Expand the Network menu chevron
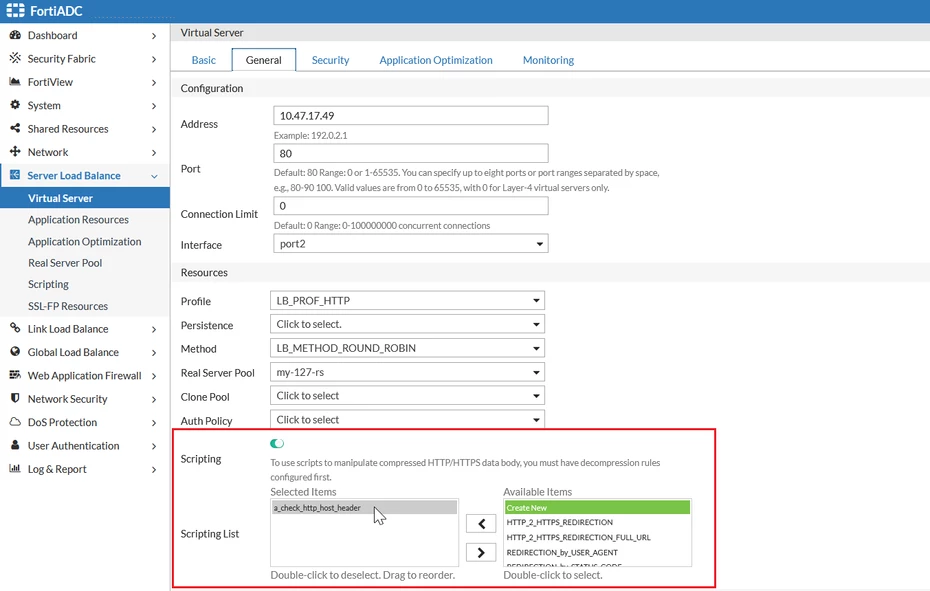The height and width of the screenshot is (591, 930). tap(154, 152)
